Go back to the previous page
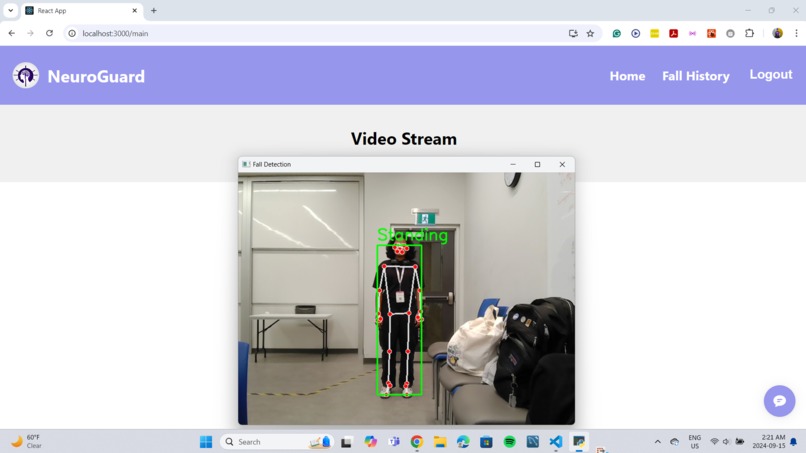The image size is (806, 453). tap(11, 33)
